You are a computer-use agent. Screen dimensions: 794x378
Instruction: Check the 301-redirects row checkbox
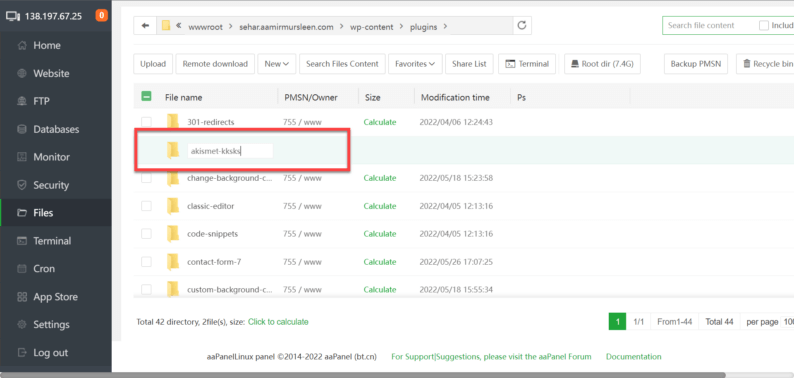[146, 122]
